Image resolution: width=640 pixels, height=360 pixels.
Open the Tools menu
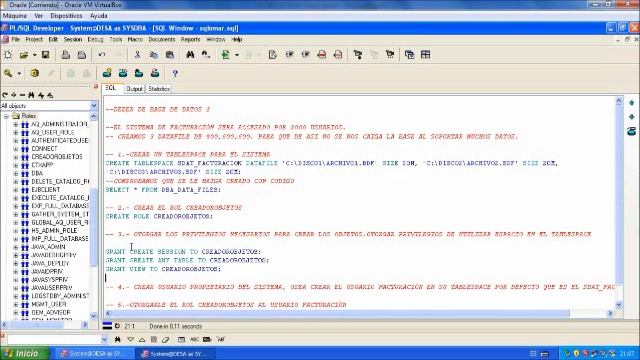(x=116, y=40)
